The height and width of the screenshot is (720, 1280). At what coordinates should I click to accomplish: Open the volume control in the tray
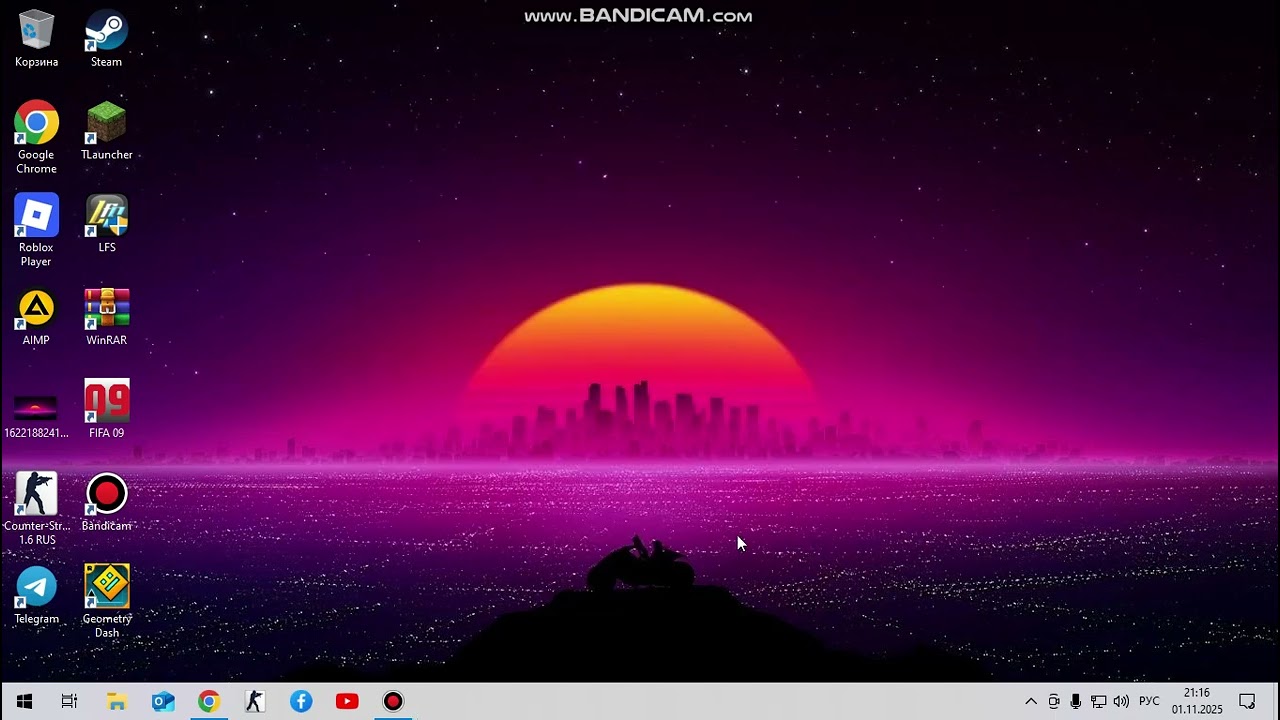click(1121, 701)
